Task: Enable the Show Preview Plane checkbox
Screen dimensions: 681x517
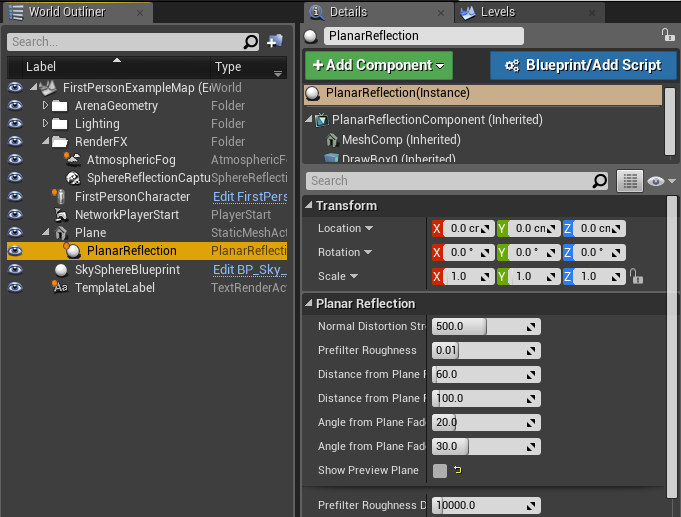Action: (x=440, y=471)
